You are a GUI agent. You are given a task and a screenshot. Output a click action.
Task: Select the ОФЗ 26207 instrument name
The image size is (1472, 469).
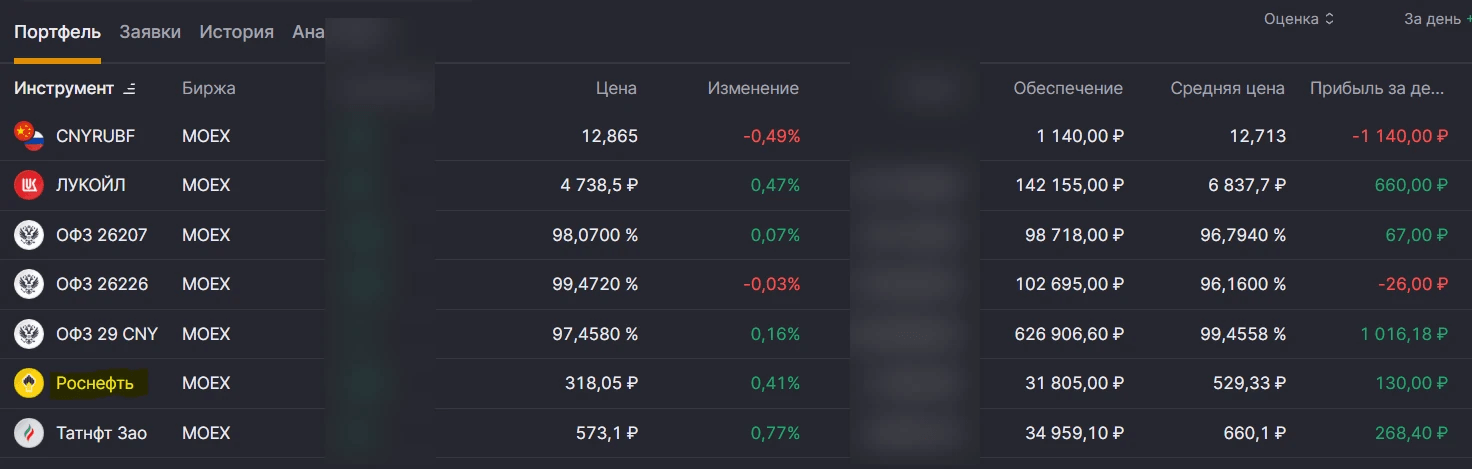[102, 235]
